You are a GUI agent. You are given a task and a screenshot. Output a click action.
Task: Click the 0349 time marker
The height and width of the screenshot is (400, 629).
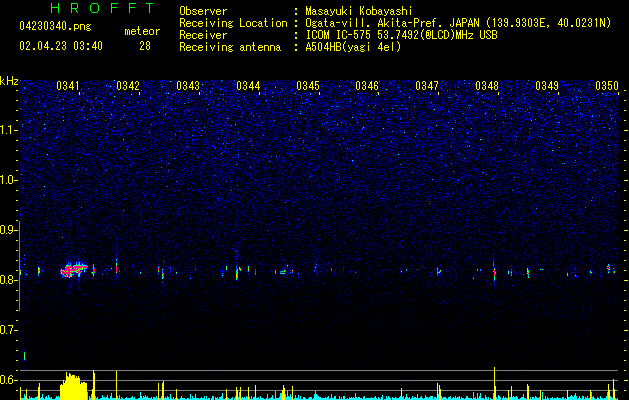(547, 86)
